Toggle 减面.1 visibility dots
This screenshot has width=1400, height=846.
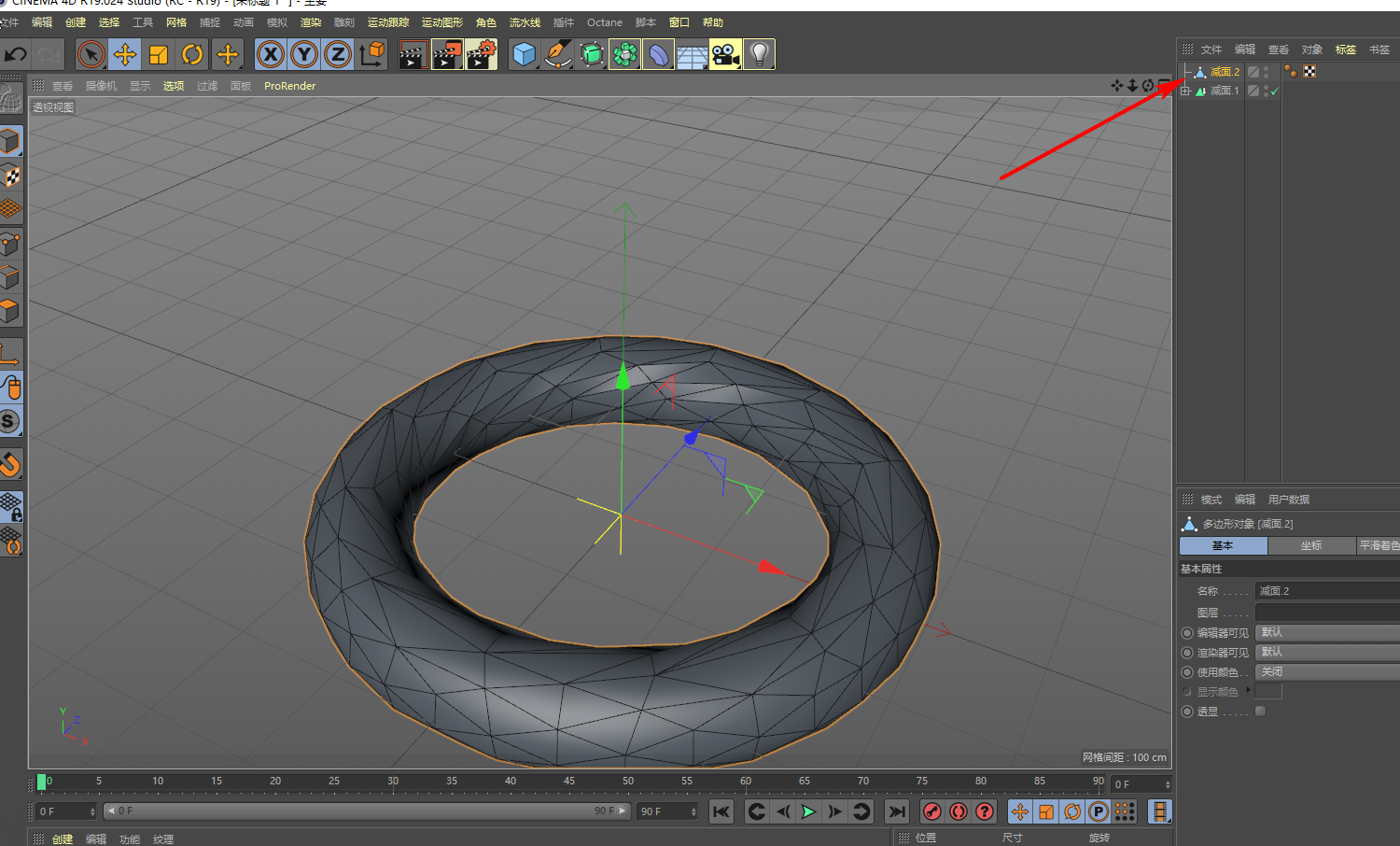[1267, 92]
